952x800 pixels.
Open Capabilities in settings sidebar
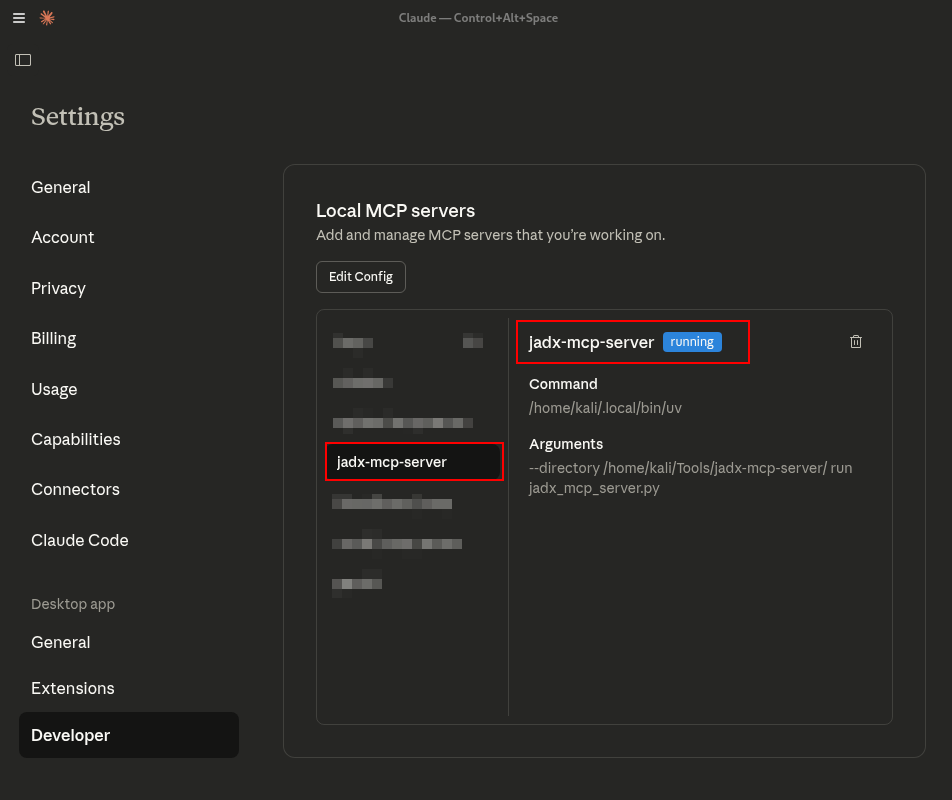76,439
